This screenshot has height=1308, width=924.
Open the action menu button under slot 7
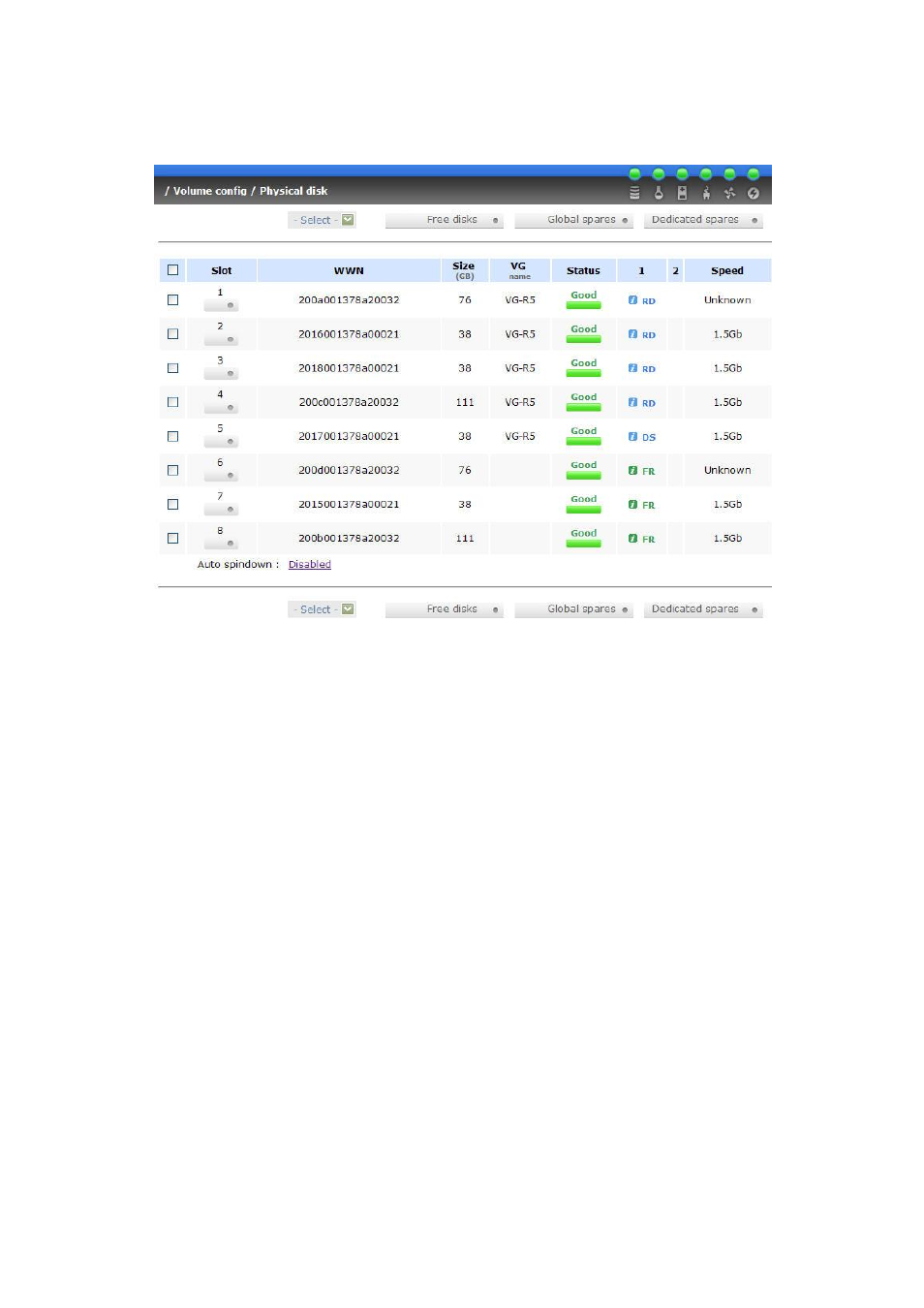221,510
